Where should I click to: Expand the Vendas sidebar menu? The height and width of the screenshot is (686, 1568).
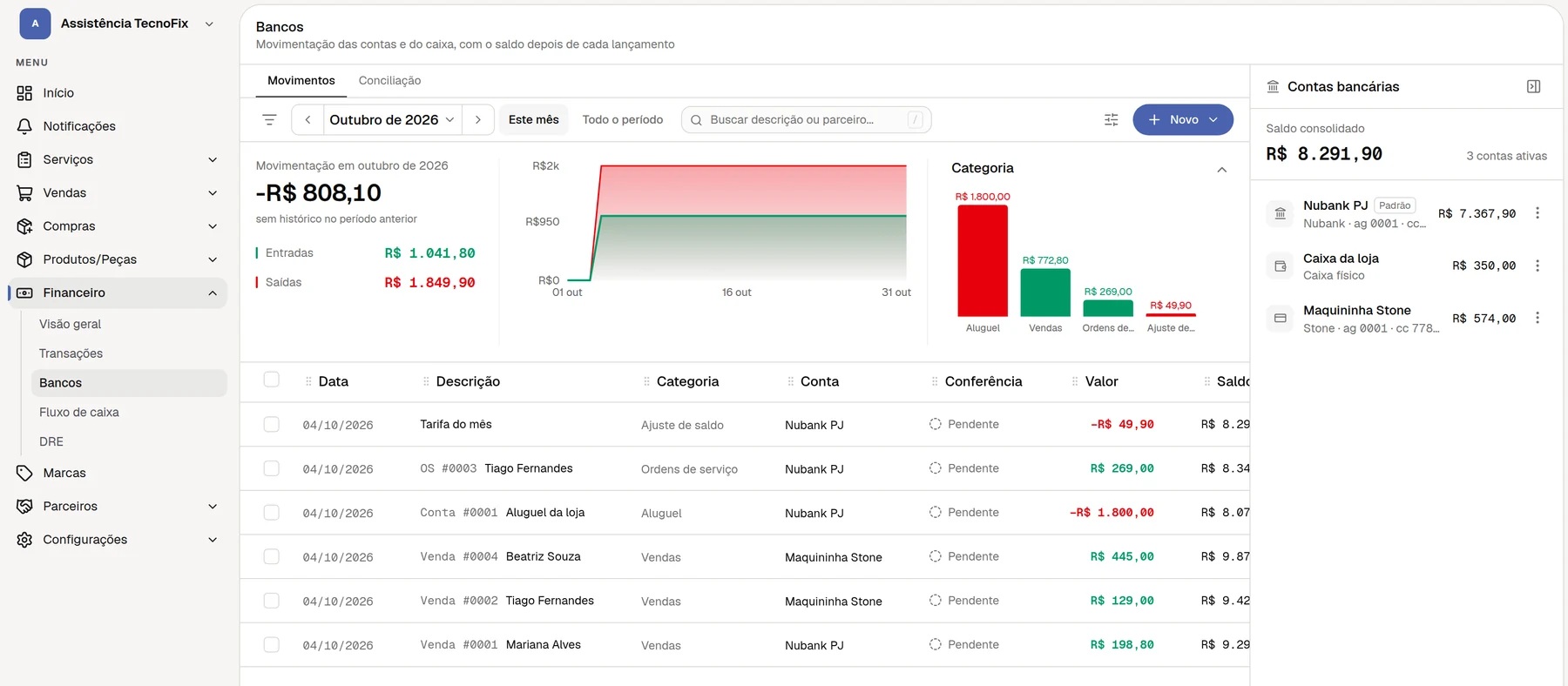(118, 192)
